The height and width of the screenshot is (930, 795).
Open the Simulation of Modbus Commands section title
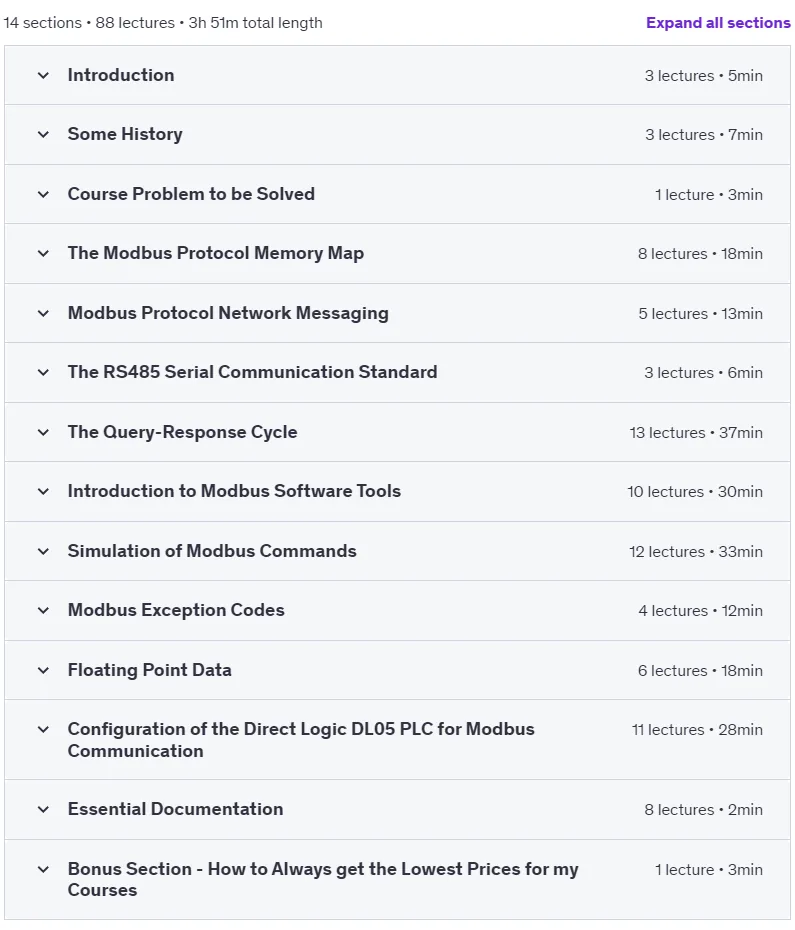(x=212, y=551)
